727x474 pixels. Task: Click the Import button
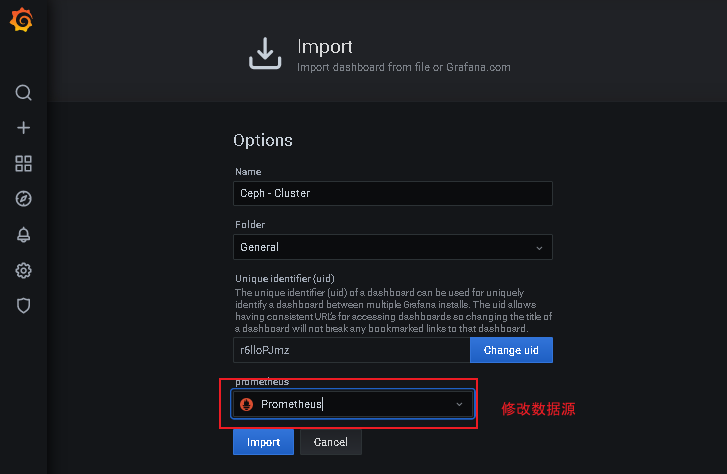click(263, 442)
